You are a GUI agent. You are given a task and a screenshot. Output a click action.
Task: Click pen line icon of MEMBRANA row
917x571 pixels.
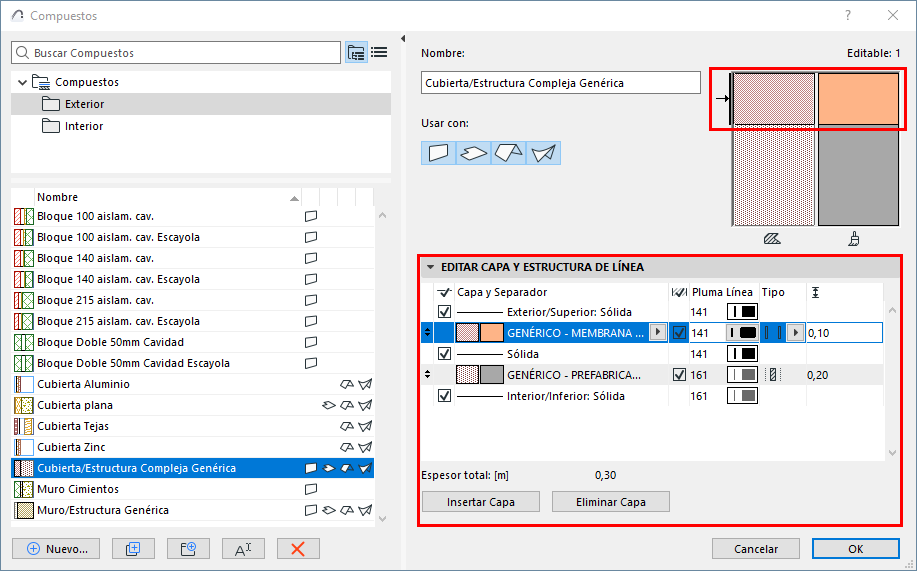pos(742,333)
